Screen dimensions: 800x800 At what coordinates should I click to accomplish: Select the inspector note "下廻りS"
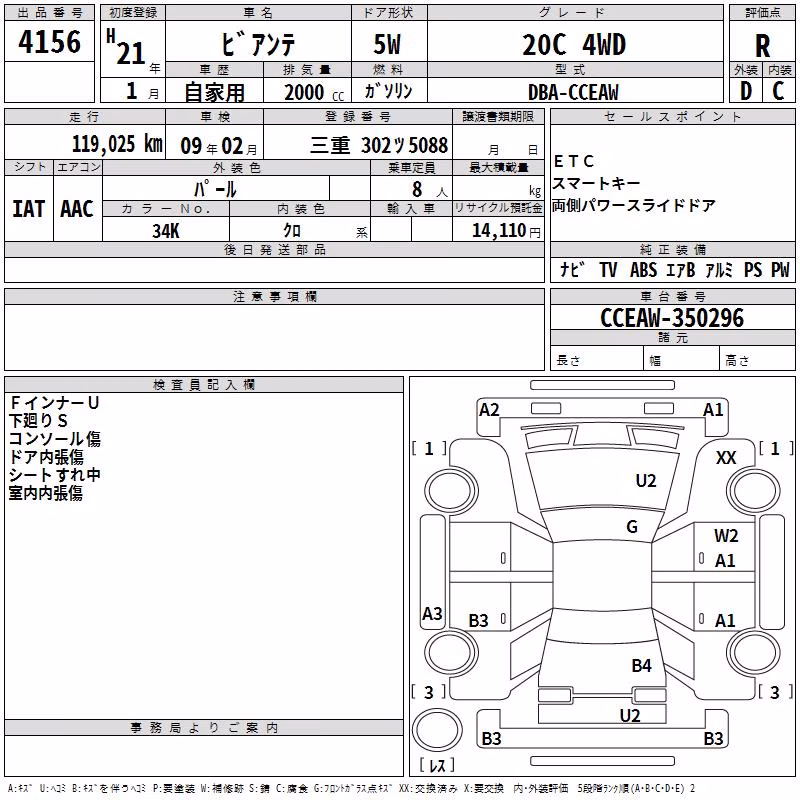point(38,421)
